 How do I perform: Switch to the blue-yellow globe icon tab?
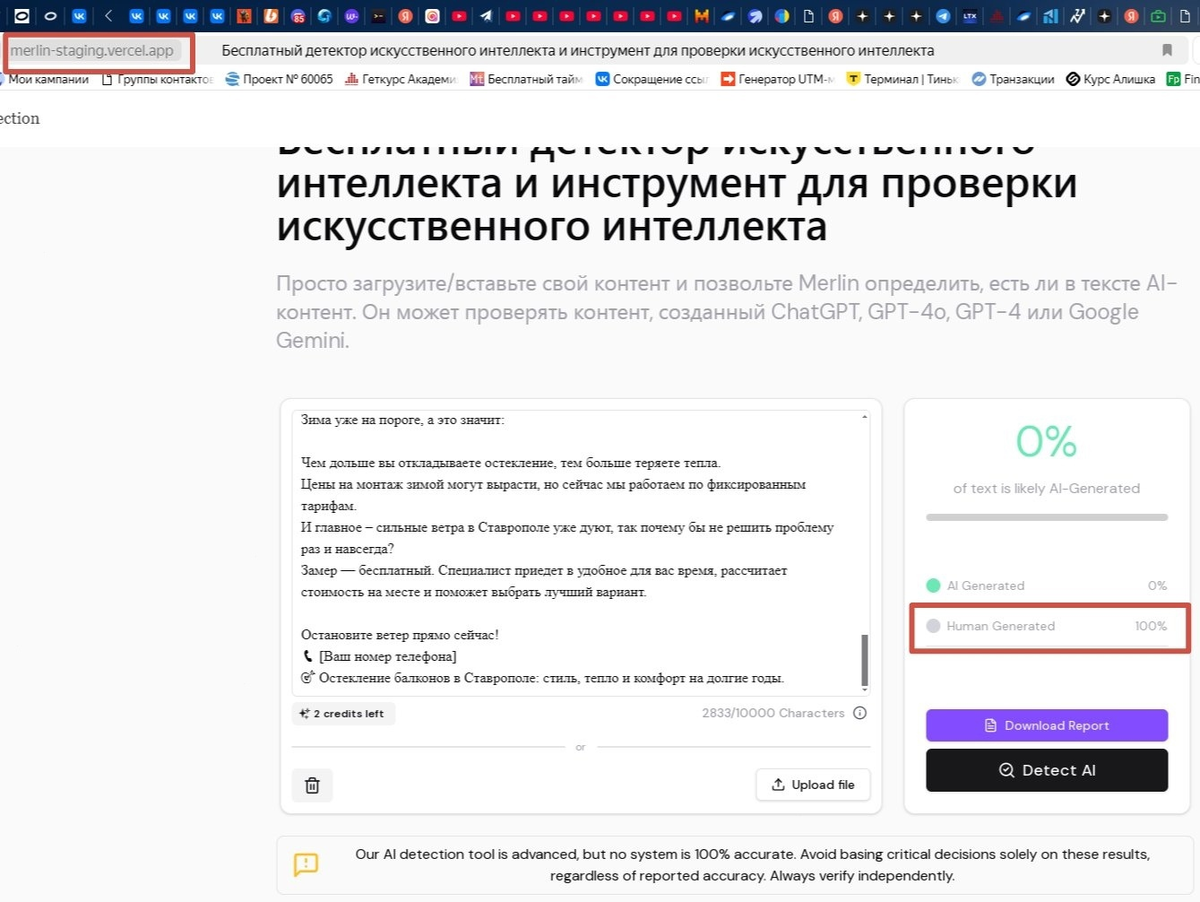(782, 16)
